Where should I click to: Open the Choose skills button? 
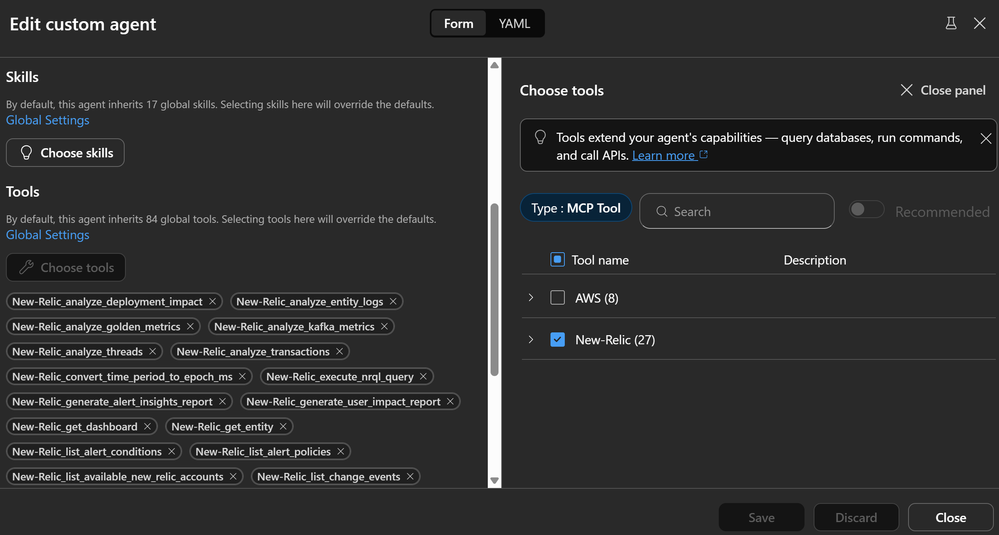click(x=65, y=153)
